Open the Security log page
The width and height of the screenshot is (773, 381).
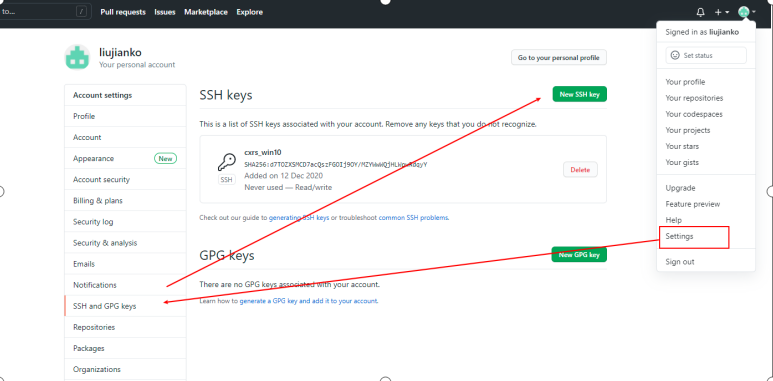tap(125, 222)
